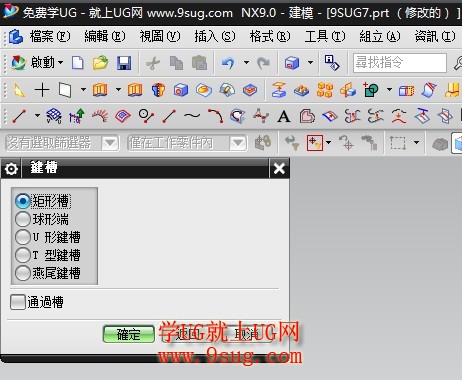Screen dimensions: 462x380
Task: Click the pattern feature grid icon
Action: point(325,90)
